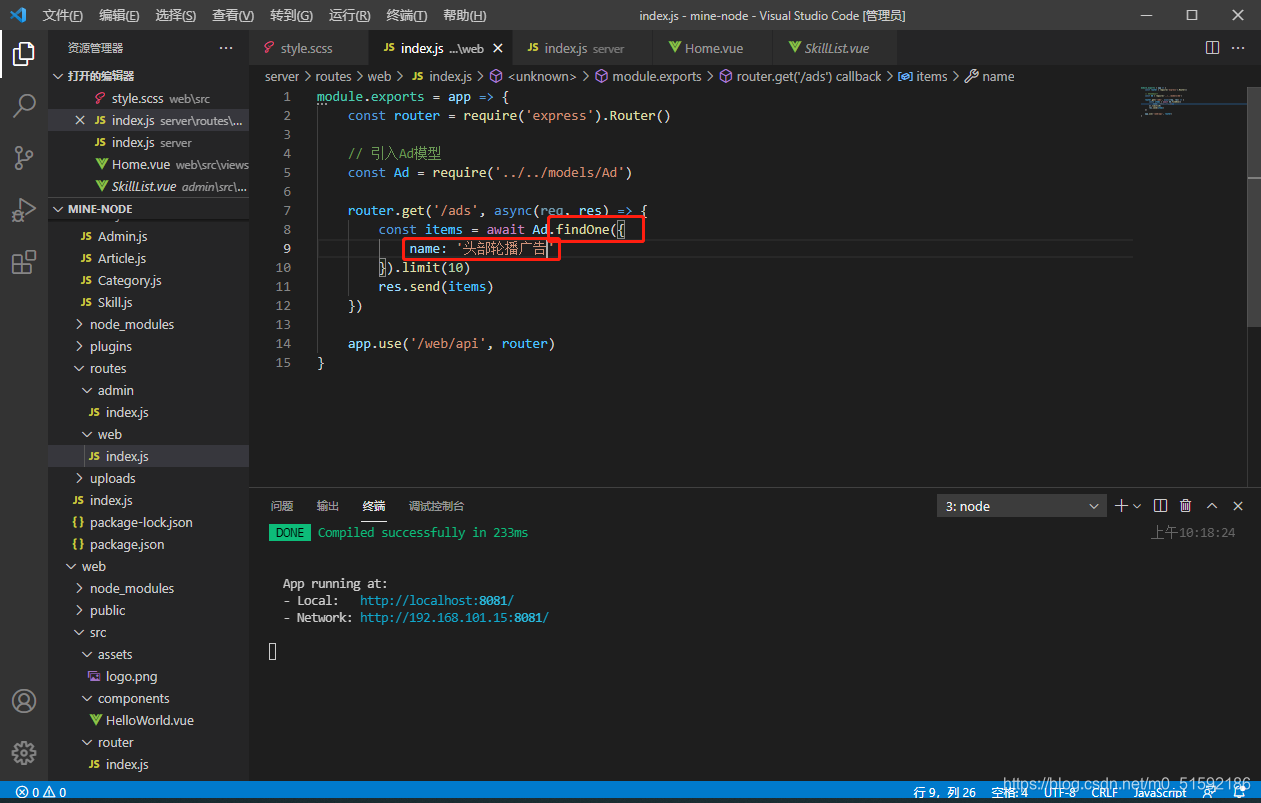1261x803 pixels.
Task: Open editor more actions ellipsis
Action: 1238,48
